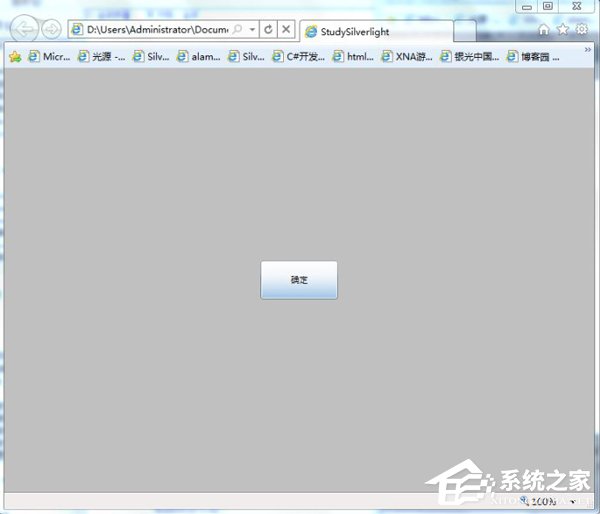The image size is (600, 514).
Task: Click the zoom level magnifier in status bar
Action: pyautogui.click(x=524, y=500)
